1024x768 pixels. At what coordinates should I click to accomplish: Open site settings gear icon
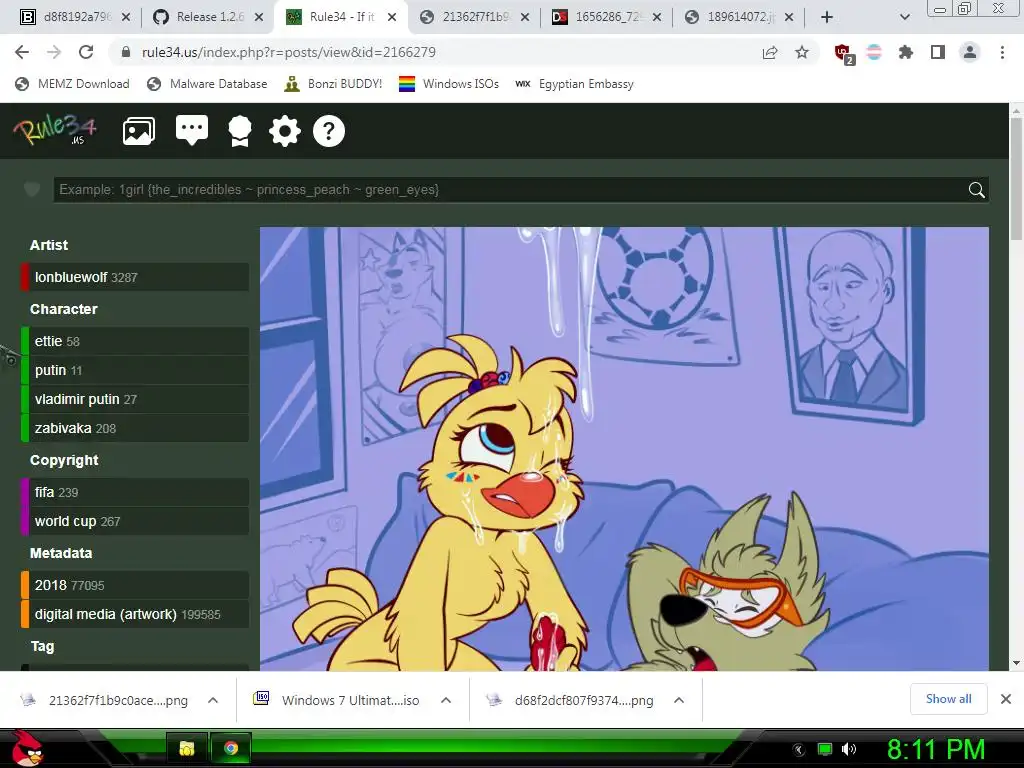pos(285,131)
